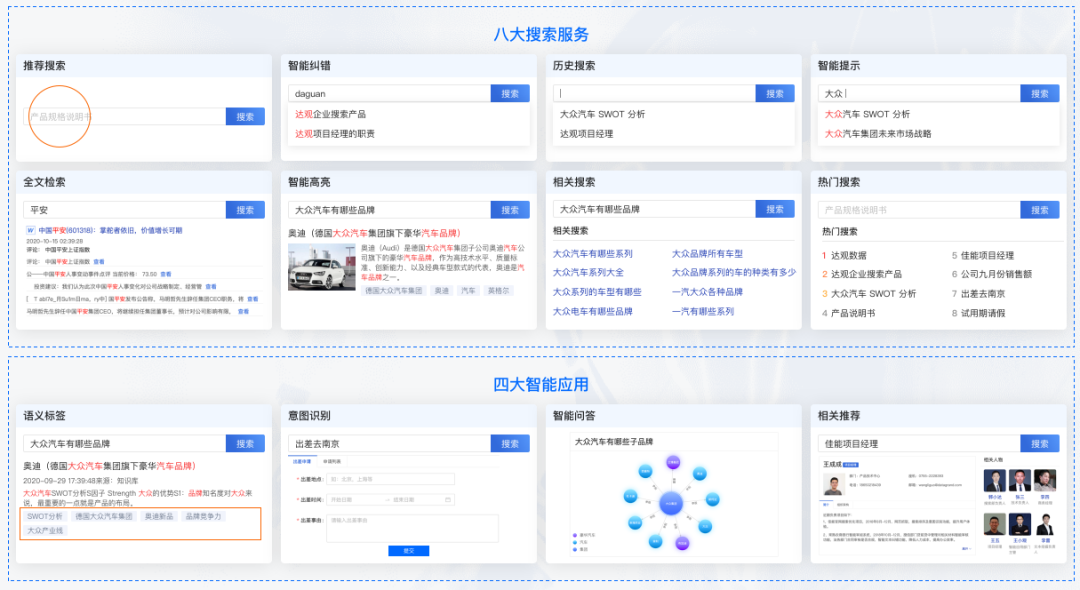Click 德国大众汽车集团 tag in 语义标签 panel
The height and width of the screenshot is (590, 1080).
(103, 516)
